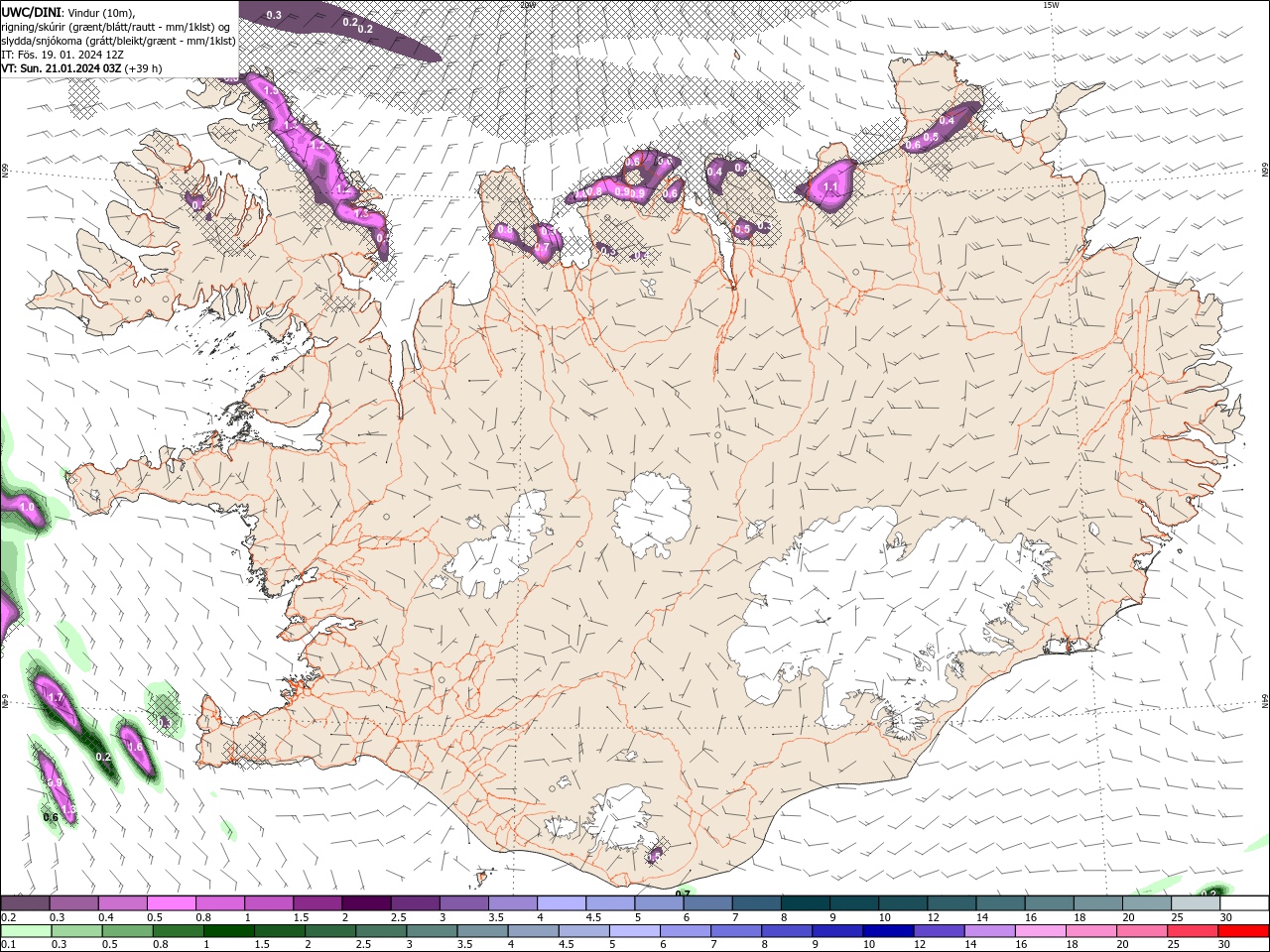Viewport: 1270px width, 952px height.
Task: Click the dark teal snow swatch between 9 and 10
Action: [854, 903]
